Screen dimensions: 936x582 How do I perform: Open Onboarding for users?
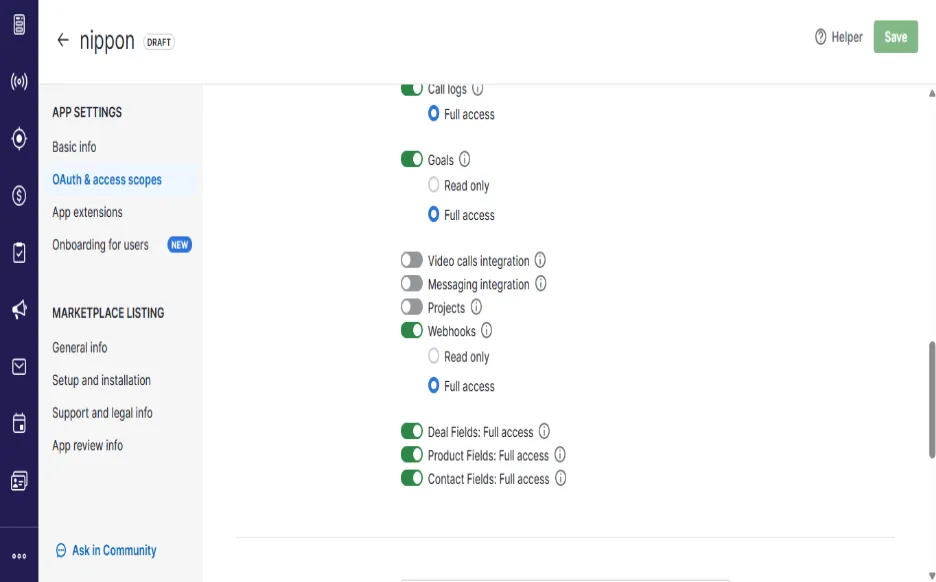point(100,245)
